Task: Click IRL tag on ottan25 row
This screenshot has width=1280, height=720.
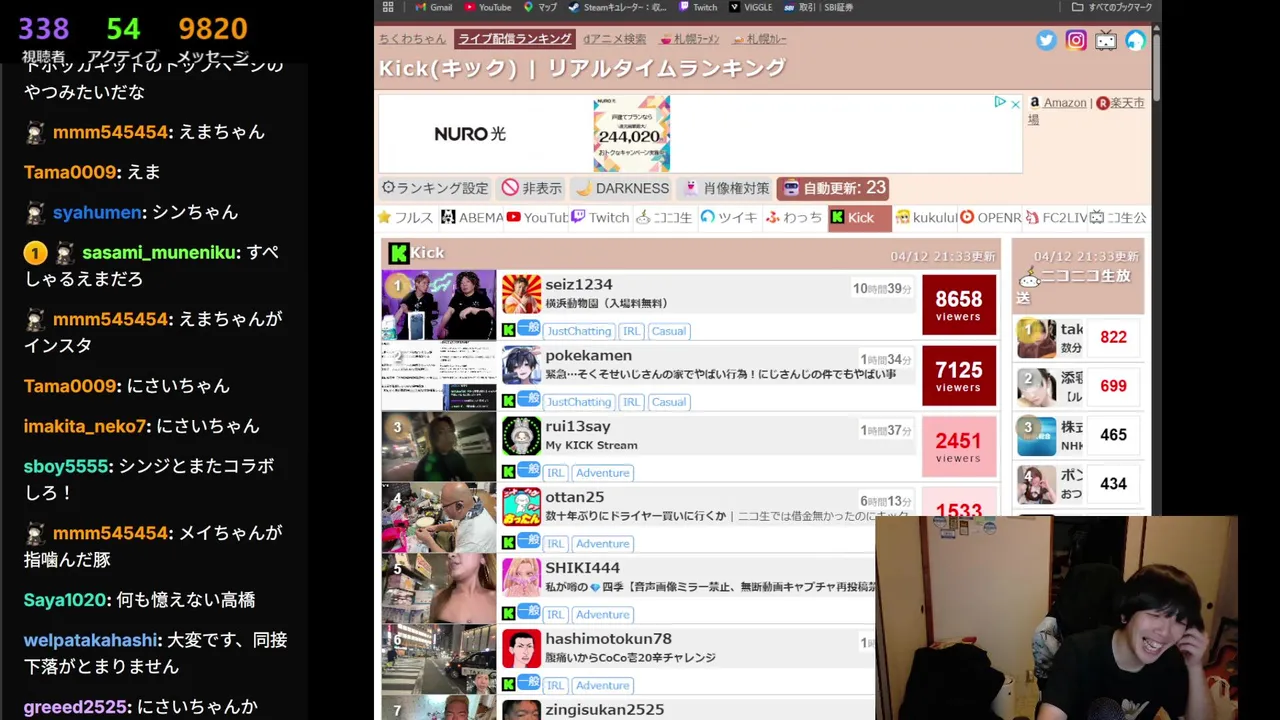Action: [x=555, y=544]
